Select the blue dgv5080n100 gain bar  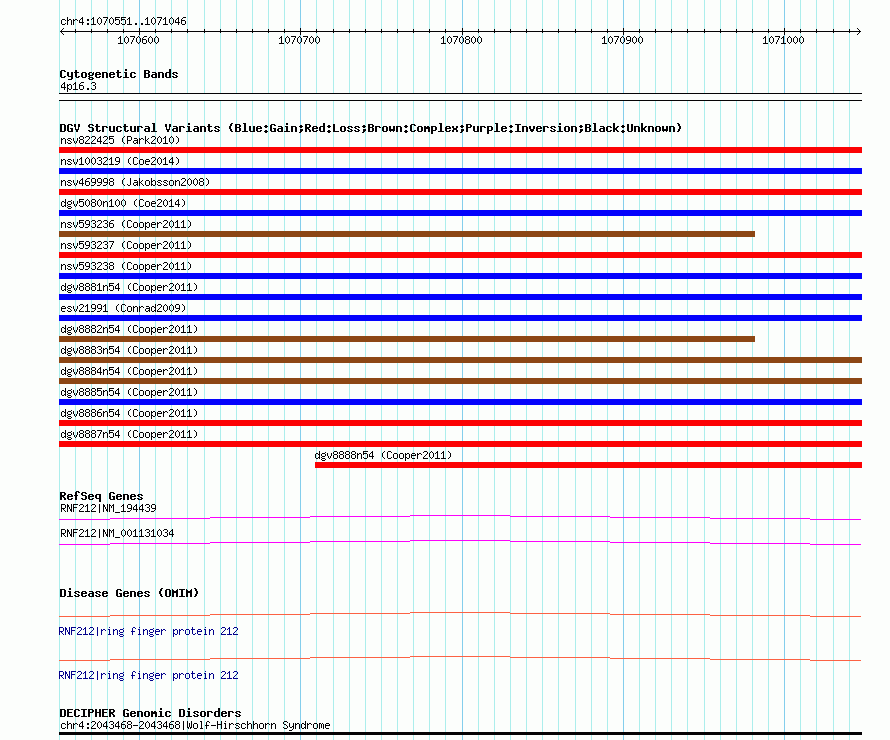tap(460, 213)
